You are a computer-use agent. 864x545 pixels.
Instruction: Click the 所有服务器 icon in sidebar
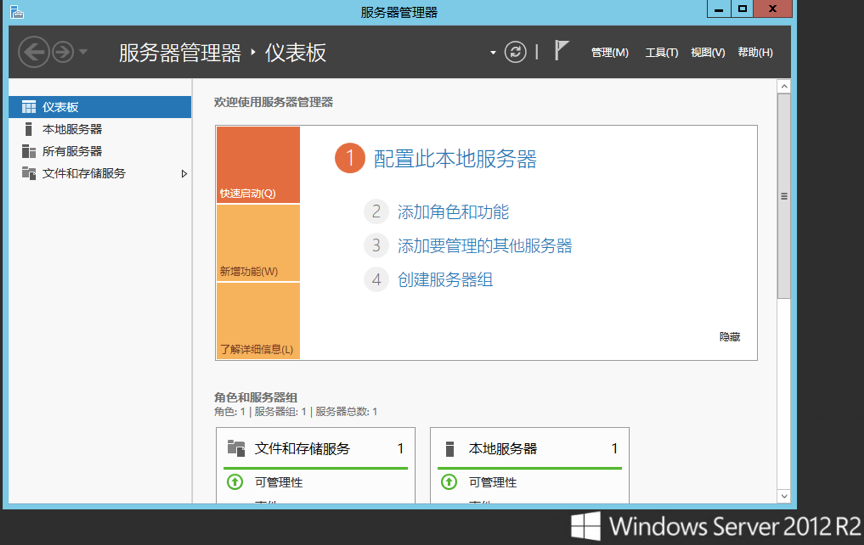29,151
